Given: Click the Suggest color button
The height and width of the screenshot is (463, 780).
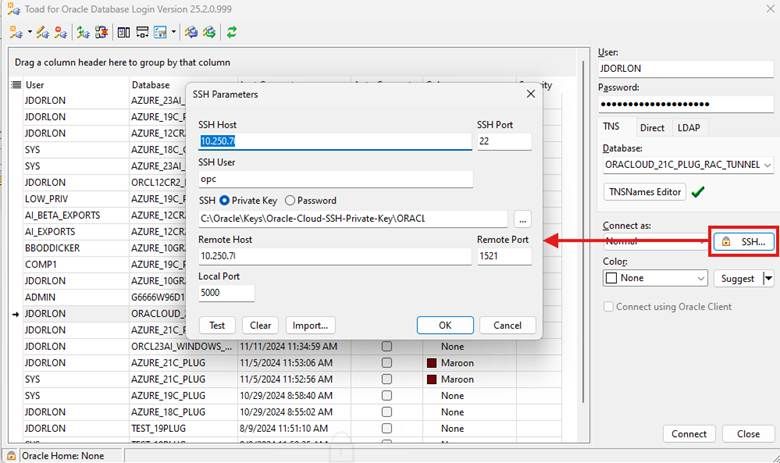Looking at the screenshot, I should [x=738, y=278].
